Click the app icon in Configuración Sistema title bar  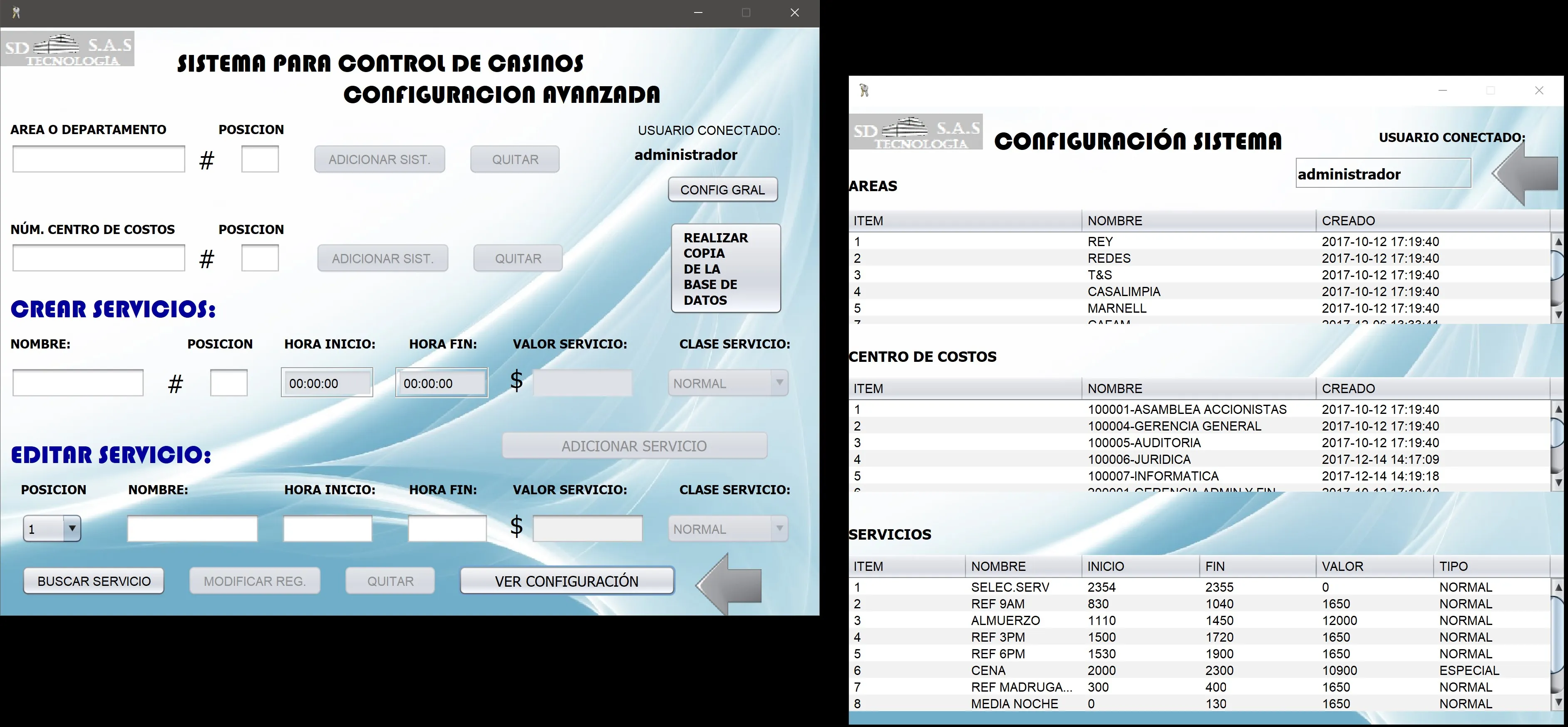click(x=864, y=91)
